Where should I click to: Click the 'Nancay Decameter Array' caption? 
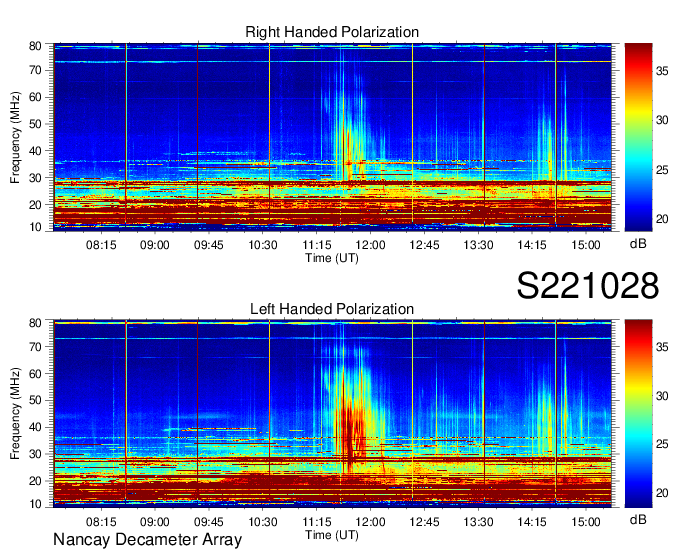click(147, 540)
